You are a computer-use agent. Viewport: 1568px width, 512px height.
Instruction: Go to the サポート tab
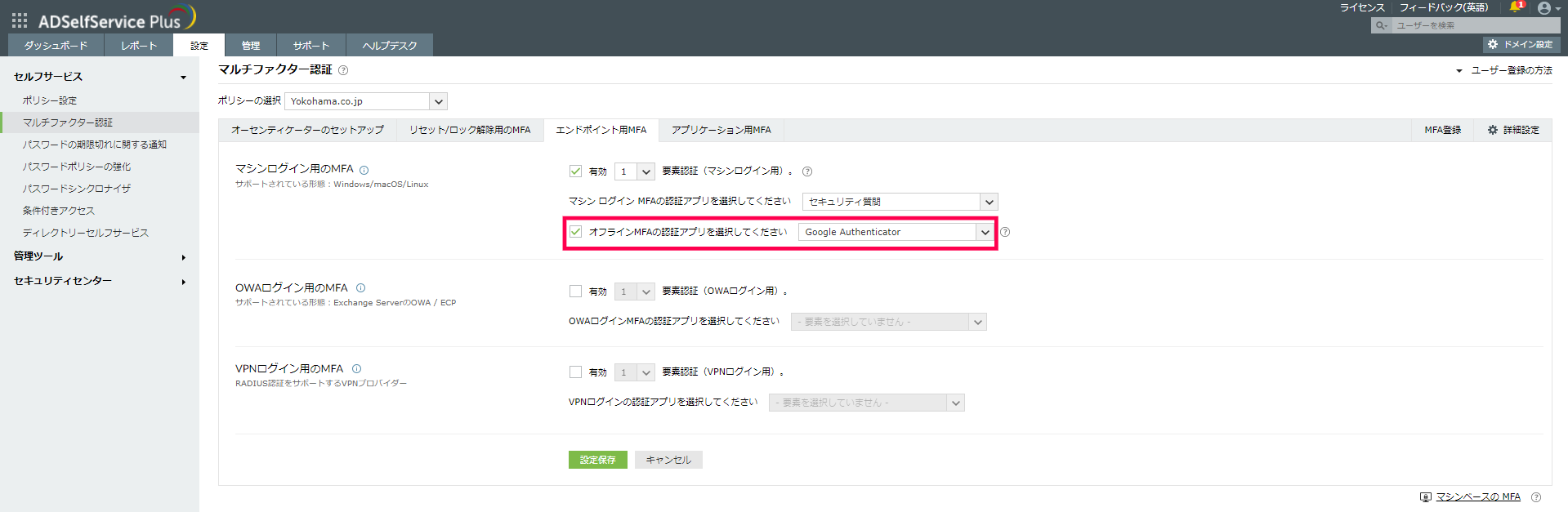[x=311, y=46]
